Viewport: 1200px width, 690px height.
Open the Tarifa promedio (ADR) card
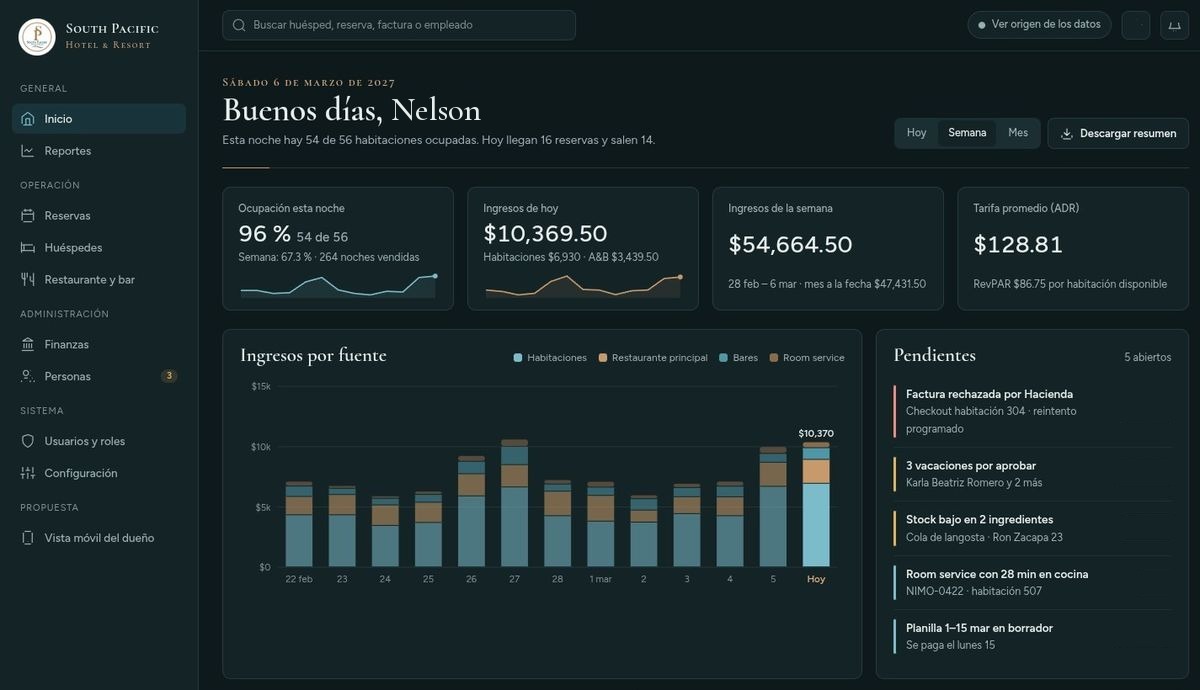click(x=1073, y=249)
